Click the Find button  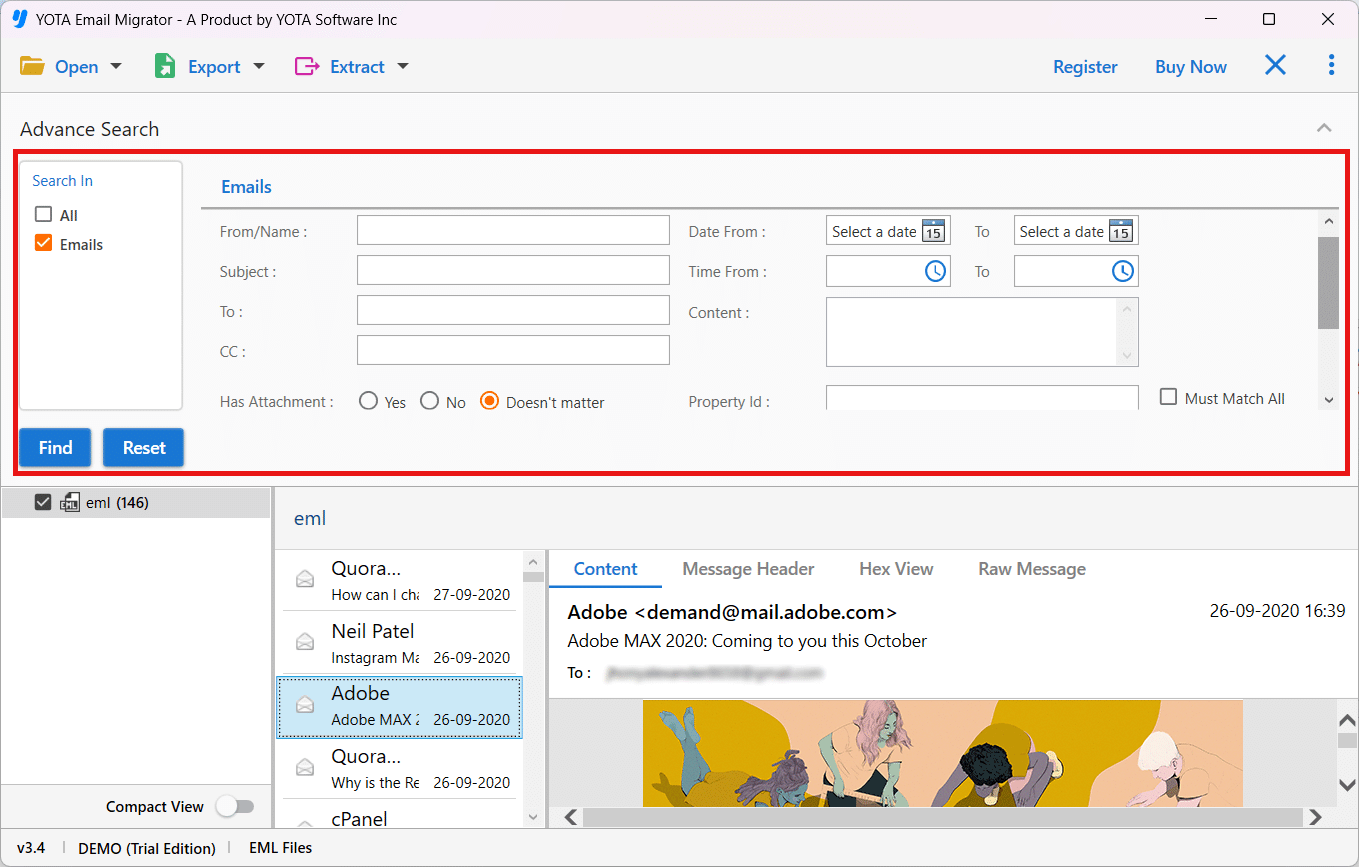point(55,447)
